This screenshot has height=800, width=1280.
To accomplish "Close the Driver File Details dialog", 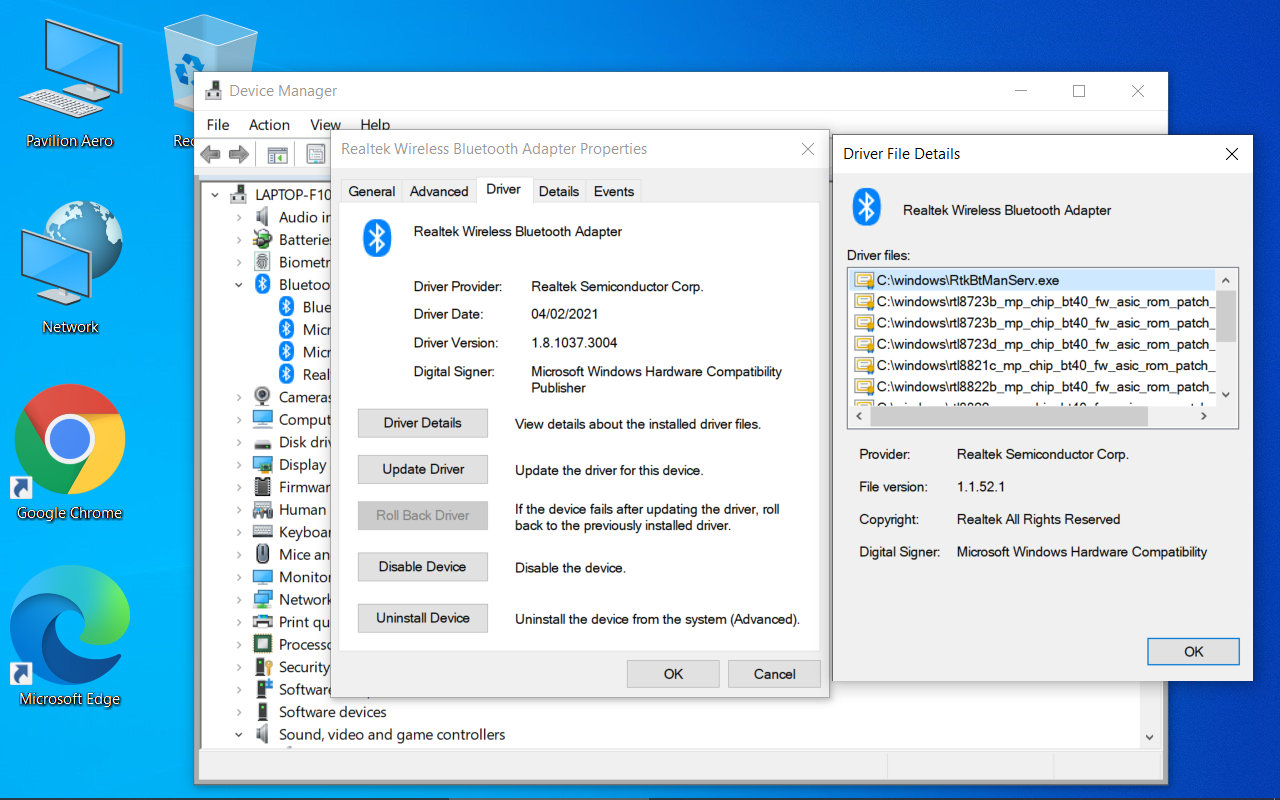I will [1232, 154].
